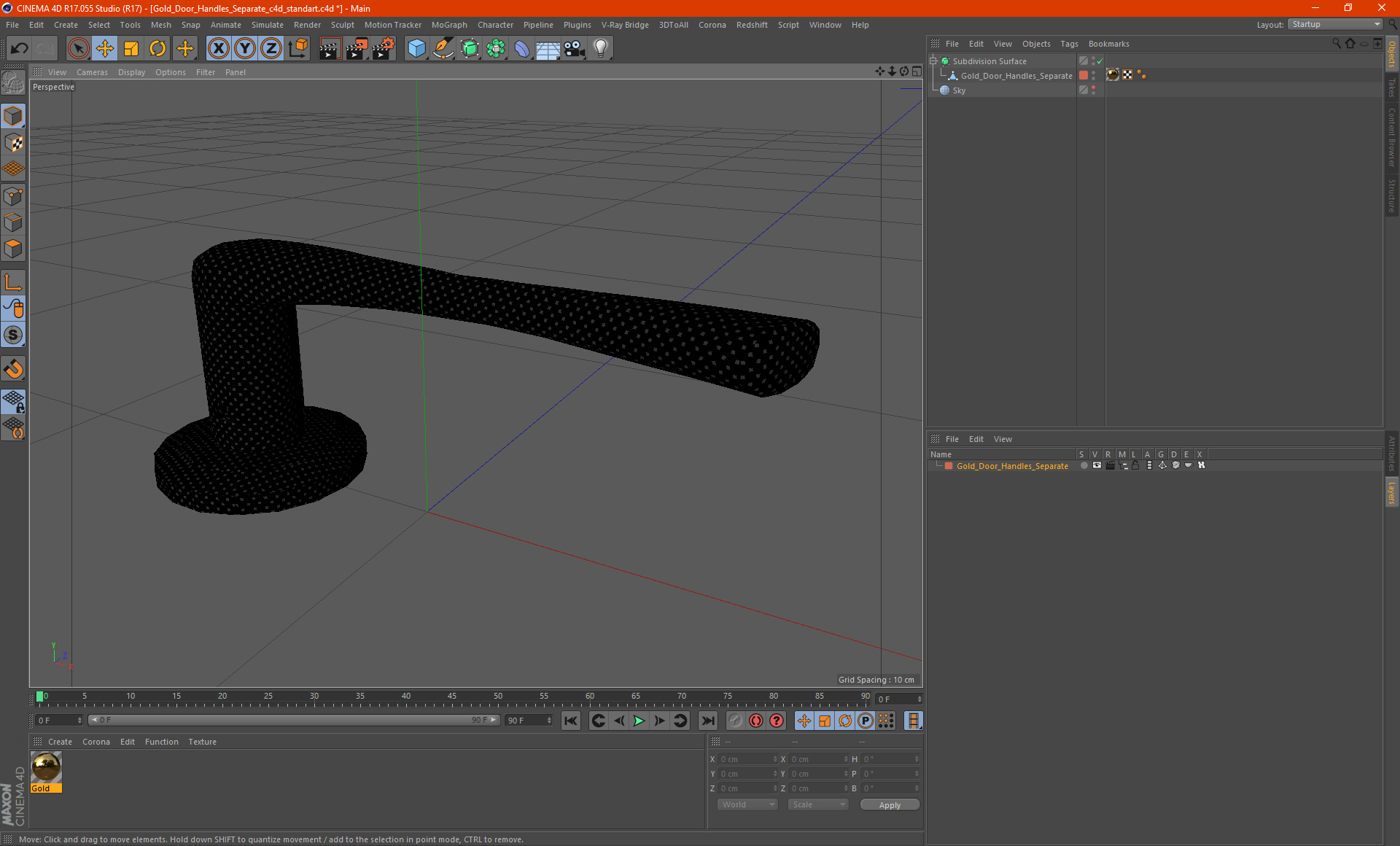This screenshot has width=1400, height=846.
Task: Toggle layer Lock icon
Action: (x=1135, y=465)
